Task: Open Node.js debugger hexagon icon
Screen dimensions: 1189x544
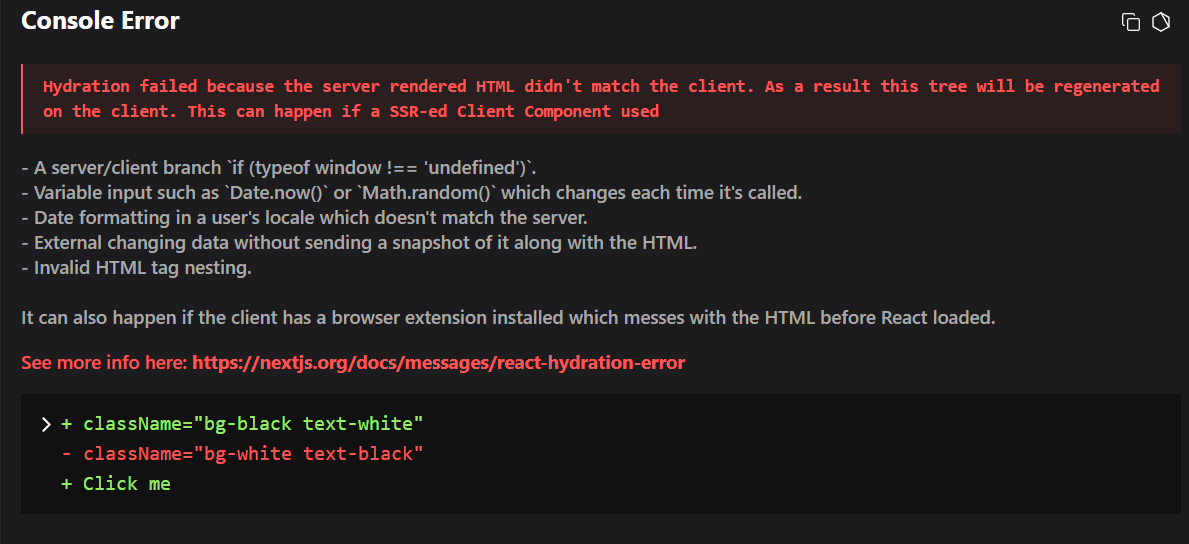Action: click(1161, 22)
